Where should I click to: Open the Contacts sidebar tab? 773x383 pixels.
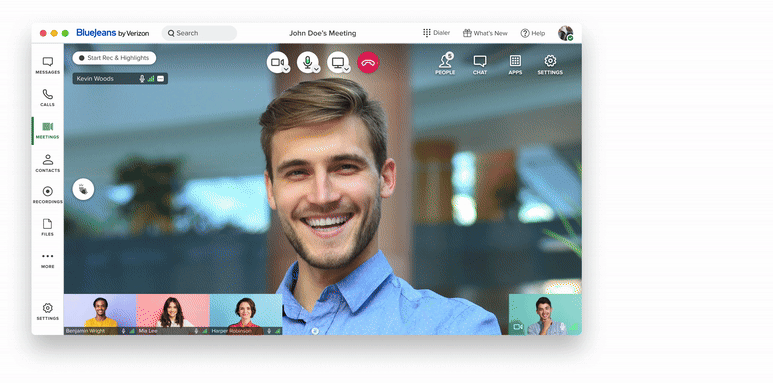[47, 163]
